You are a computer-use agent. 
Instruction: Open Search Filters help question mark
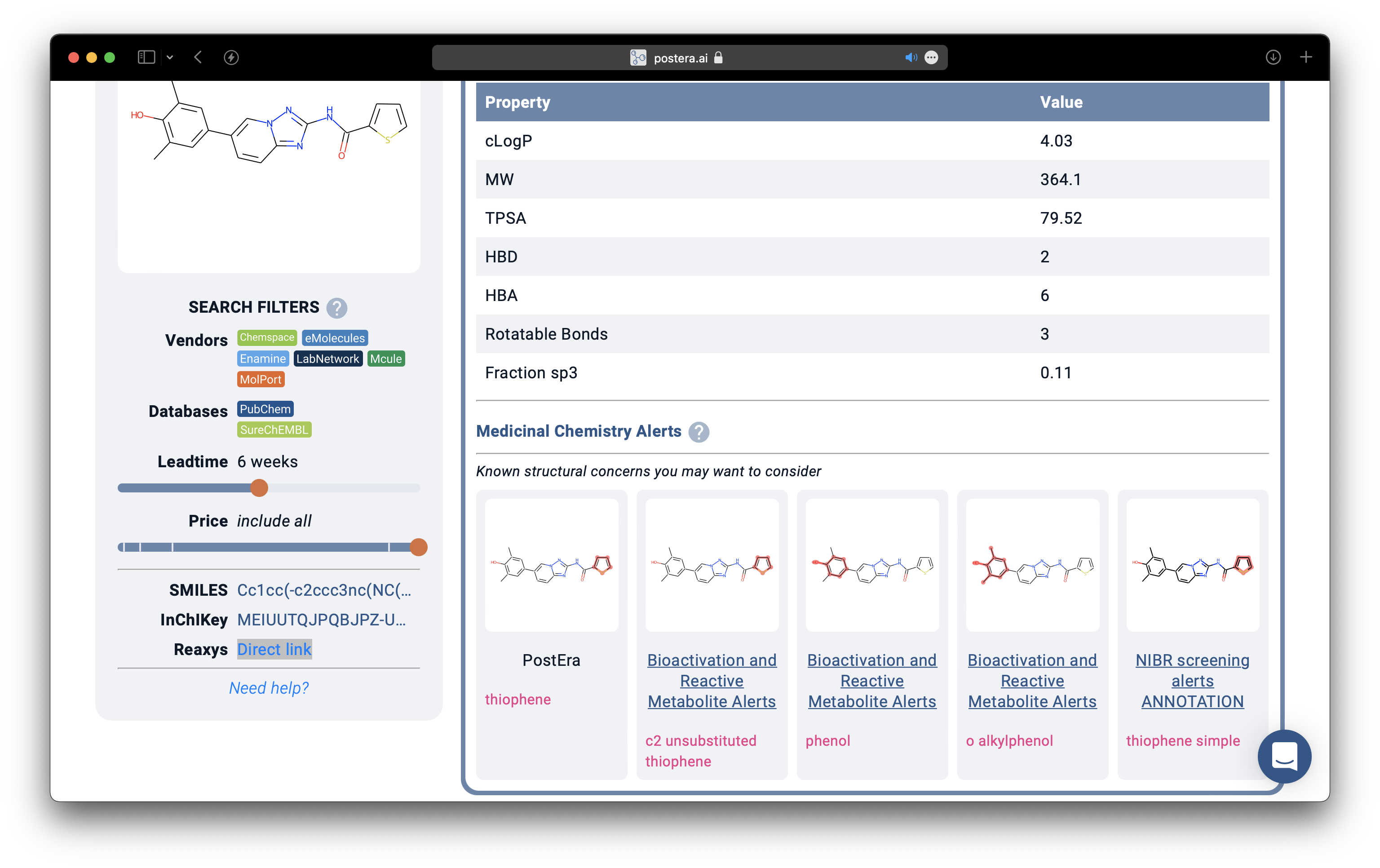coord(336,308)
